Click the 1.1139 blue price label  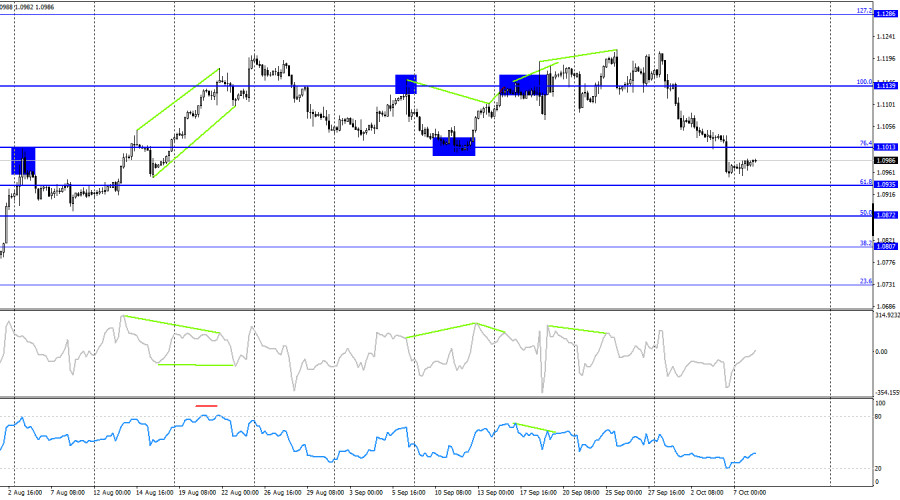pos(885,86)
